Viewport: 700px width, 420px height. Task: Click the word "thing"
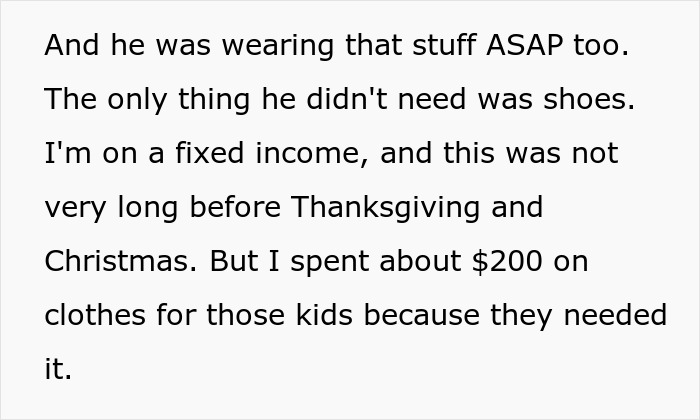click(x=214, y=99)
